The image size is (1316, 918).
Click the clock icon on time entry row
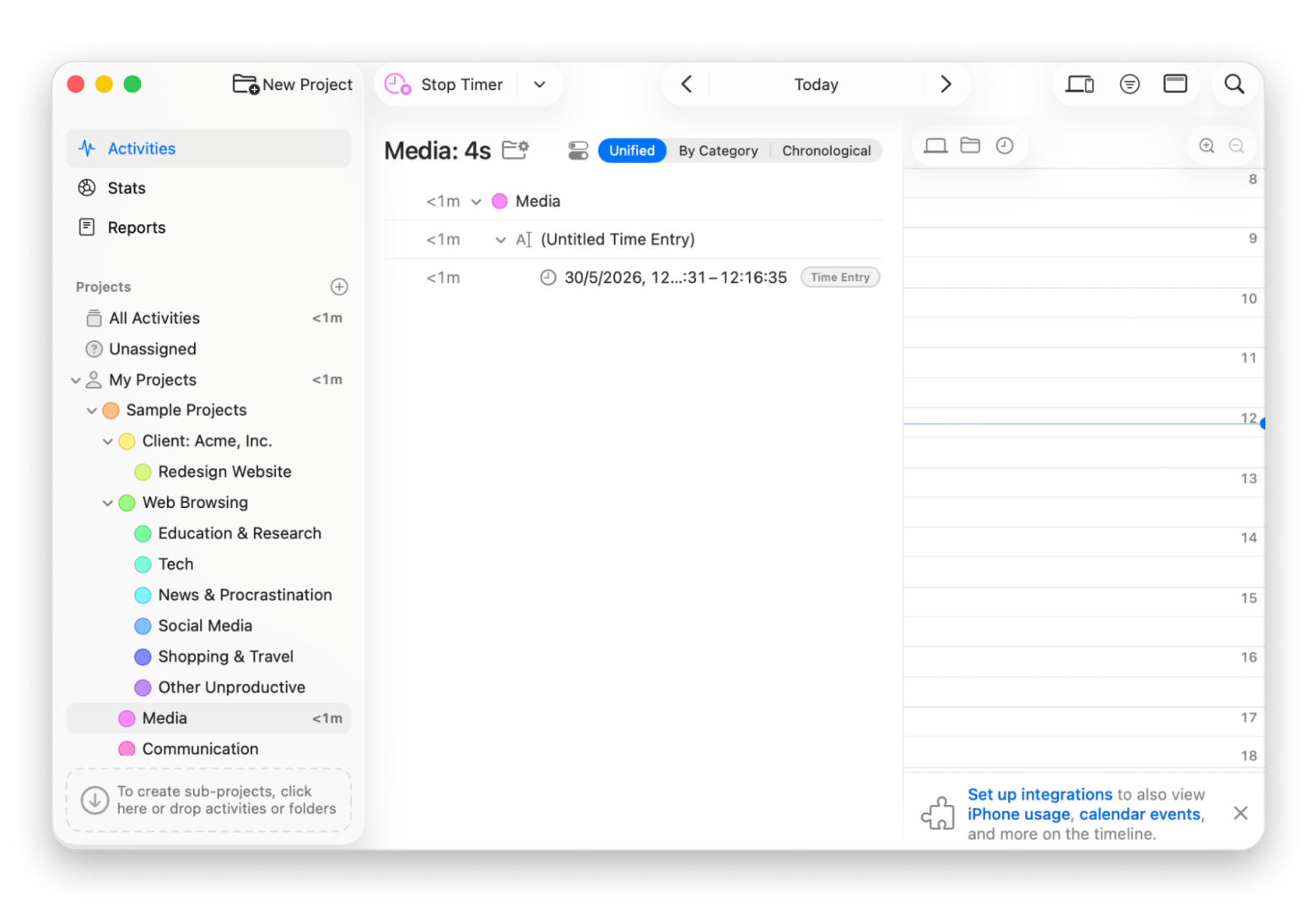pos(548,278)
